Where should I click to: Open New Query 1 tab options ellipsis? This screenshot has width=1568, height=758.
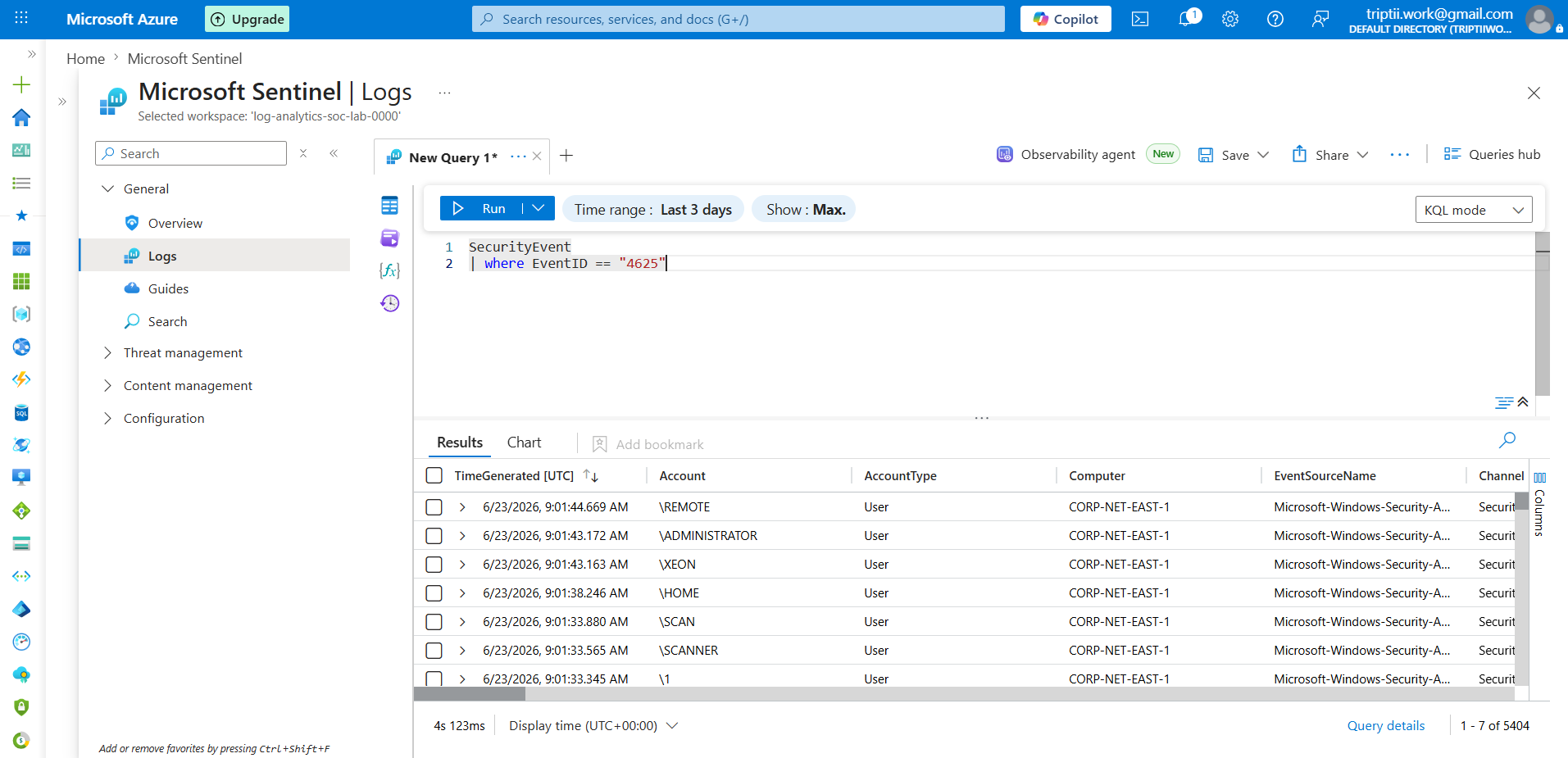pyautogui.click(x=518, y=156)
